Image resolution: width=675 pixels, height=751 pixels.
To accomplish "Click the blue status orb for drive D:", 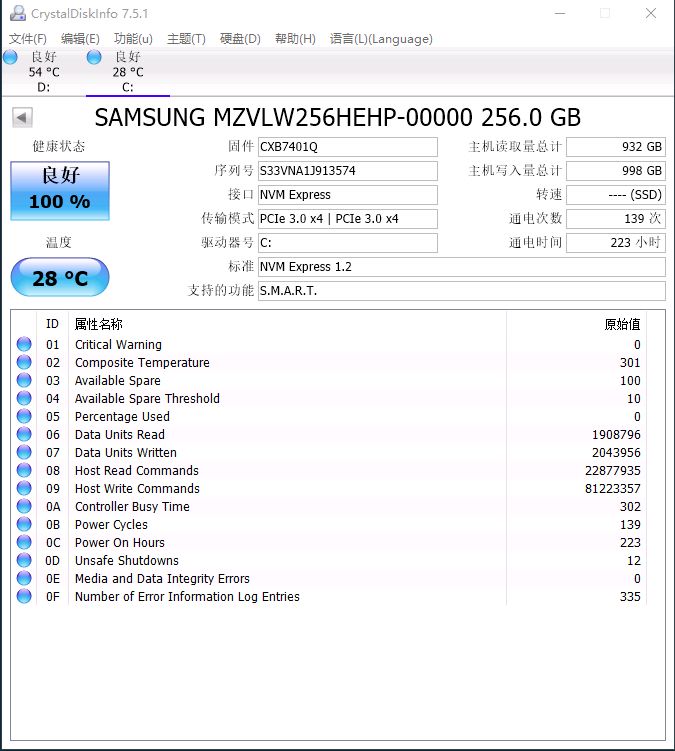I will [x=11, y=57].
